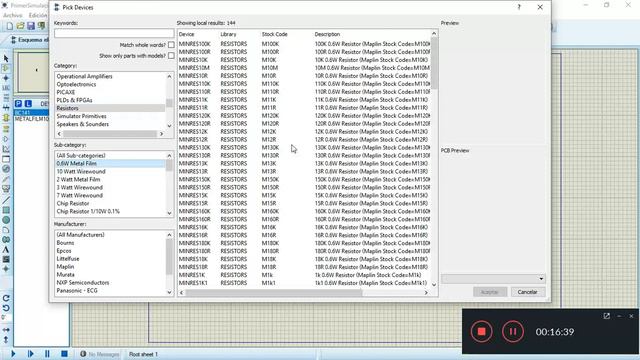The image size is (640, 360).
Task: Select the 2D box graphics tool
Action: click(6, 210)
